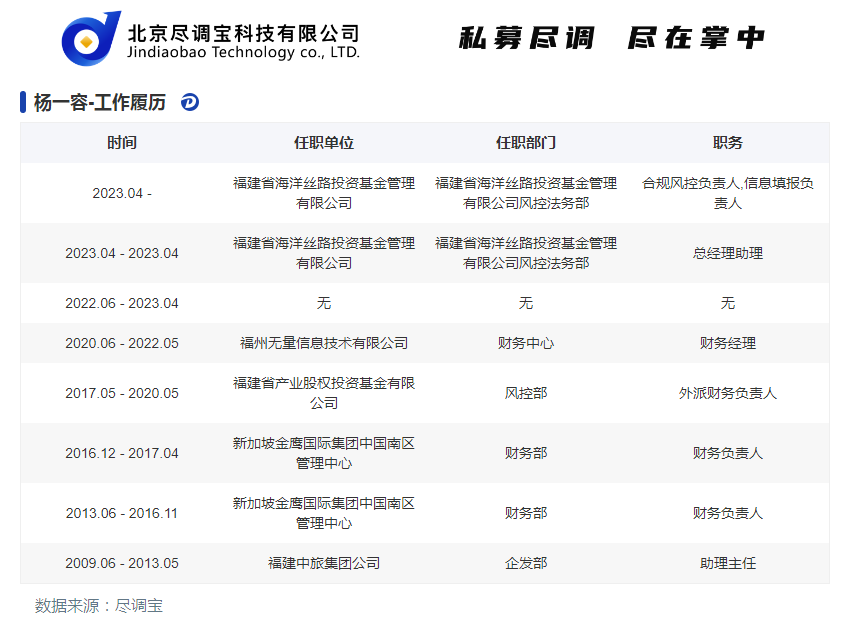This screenshot has width=850, height=625.
Task: Select the 2023.04 - ongoing date cell
Action: point(122,193)
